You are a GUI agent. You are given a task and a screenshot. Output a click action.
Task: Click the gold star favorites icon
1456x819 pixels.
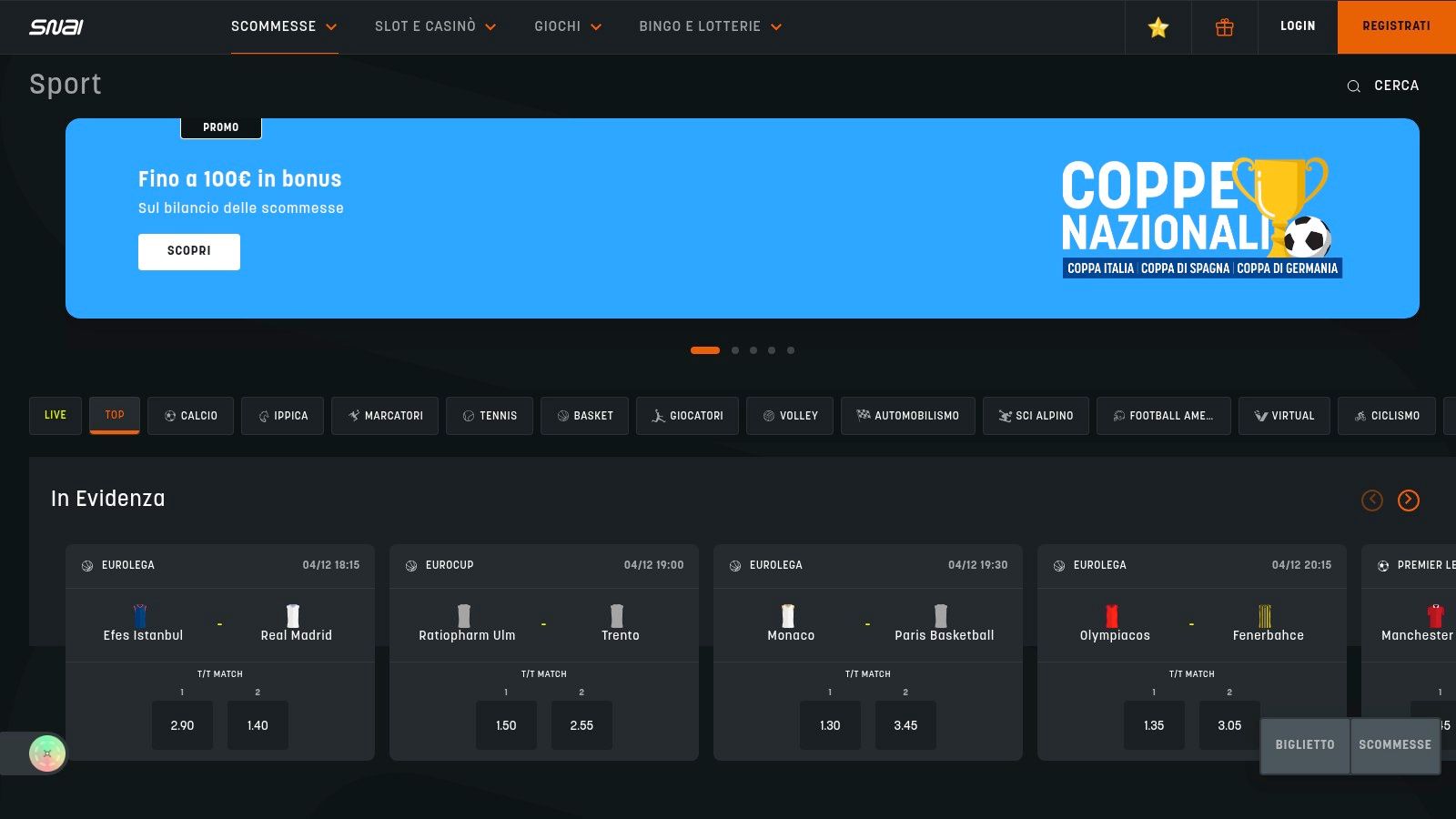pos(1158,27)
